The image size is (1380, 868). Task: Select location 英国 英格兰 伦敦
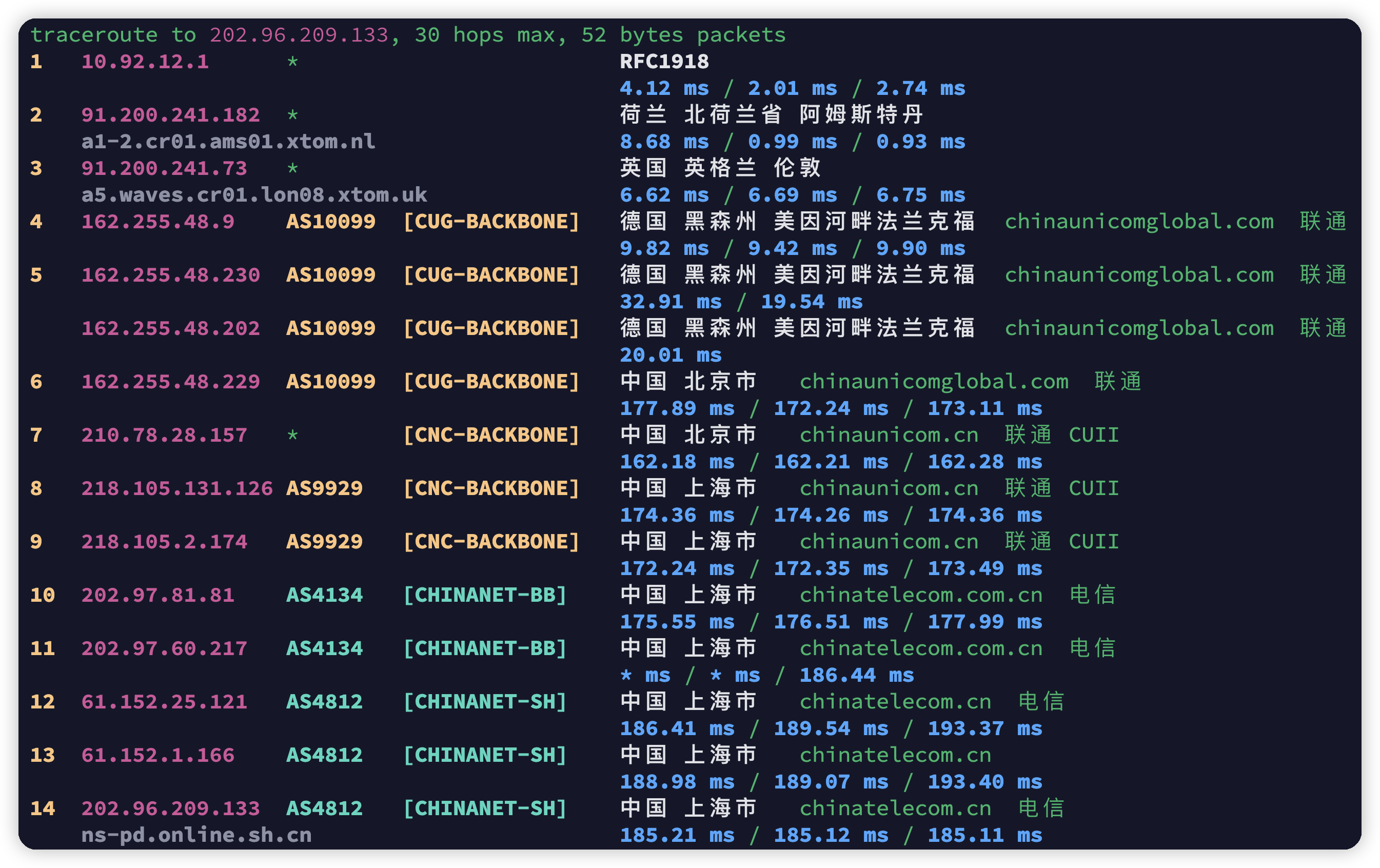pyautogui.click(x=720, y=168)
